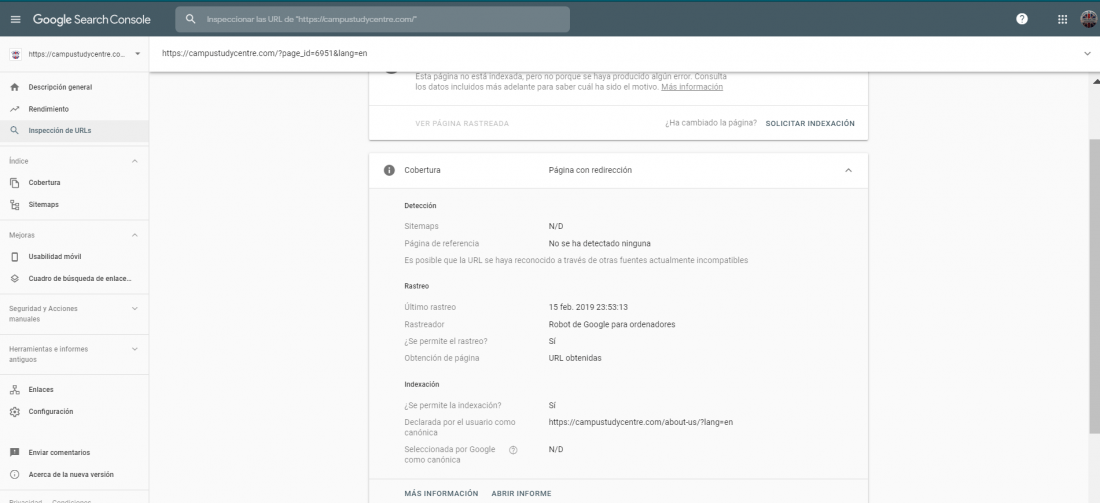This screenshot has width=1100, height=503.
Task: Click the campusstudycentre property favicon
Action: [x=16, y=54]
